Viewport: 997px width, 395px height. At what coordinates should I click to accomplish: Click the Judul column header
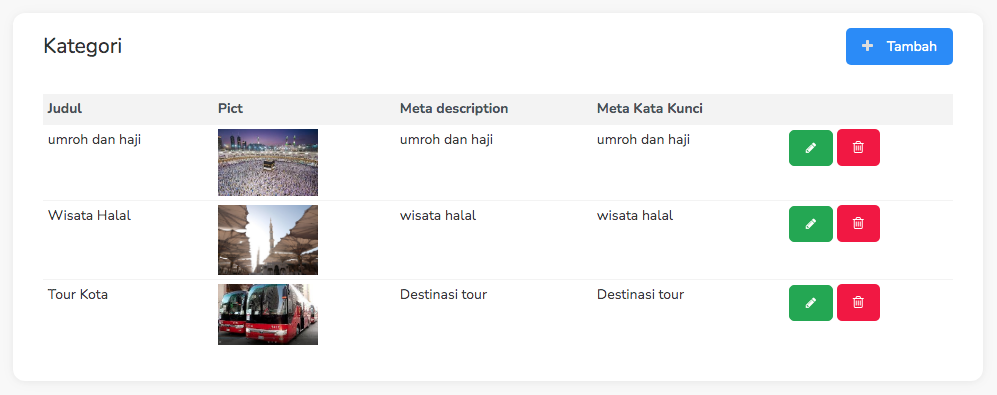tap(65, 108)
